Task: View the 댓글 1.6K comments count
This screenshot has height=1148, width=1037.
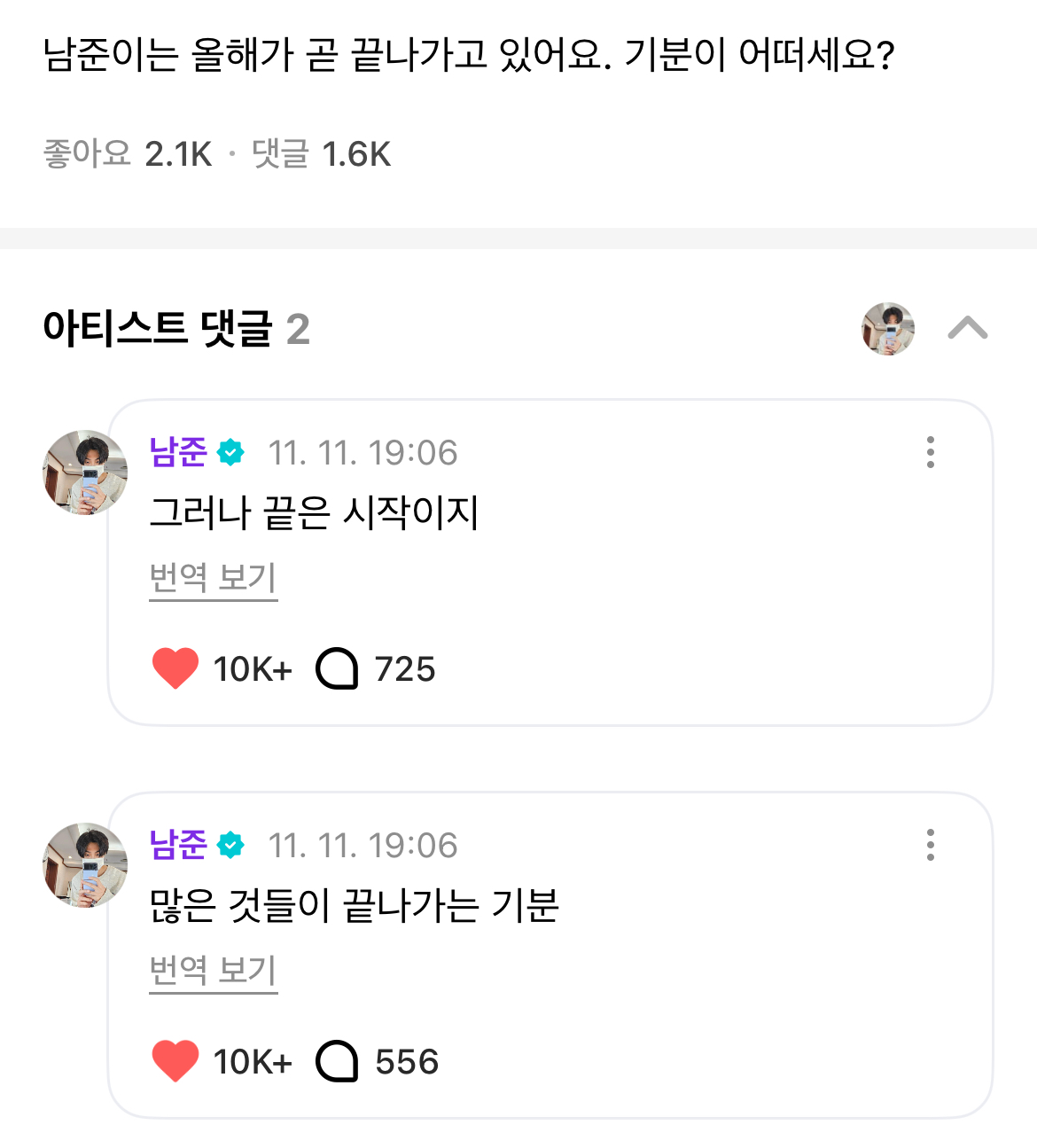Action: coord(321,154)
